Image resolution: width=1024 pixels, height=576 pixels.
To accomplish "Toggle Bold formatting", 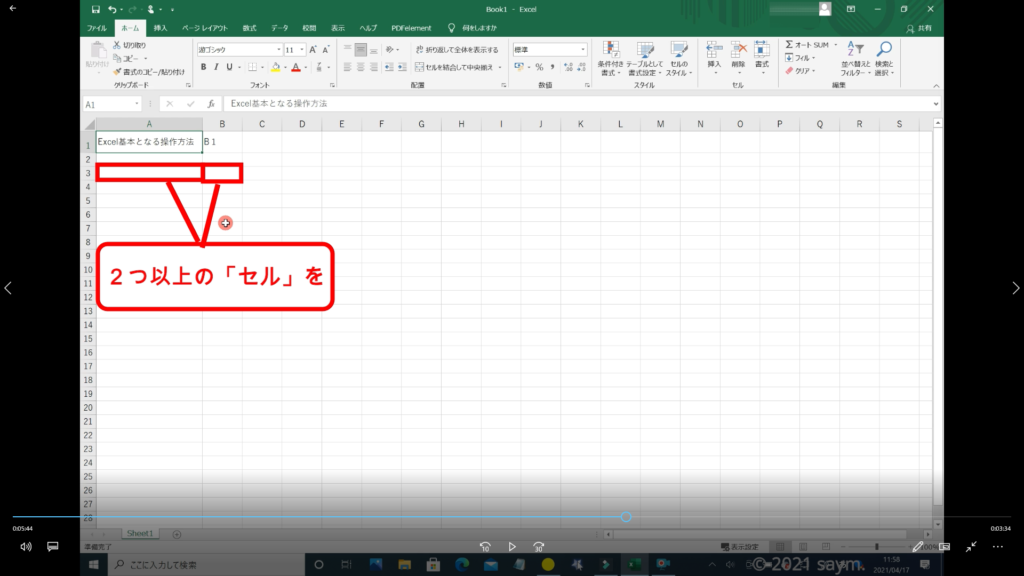I will click(x=203, y=67).
